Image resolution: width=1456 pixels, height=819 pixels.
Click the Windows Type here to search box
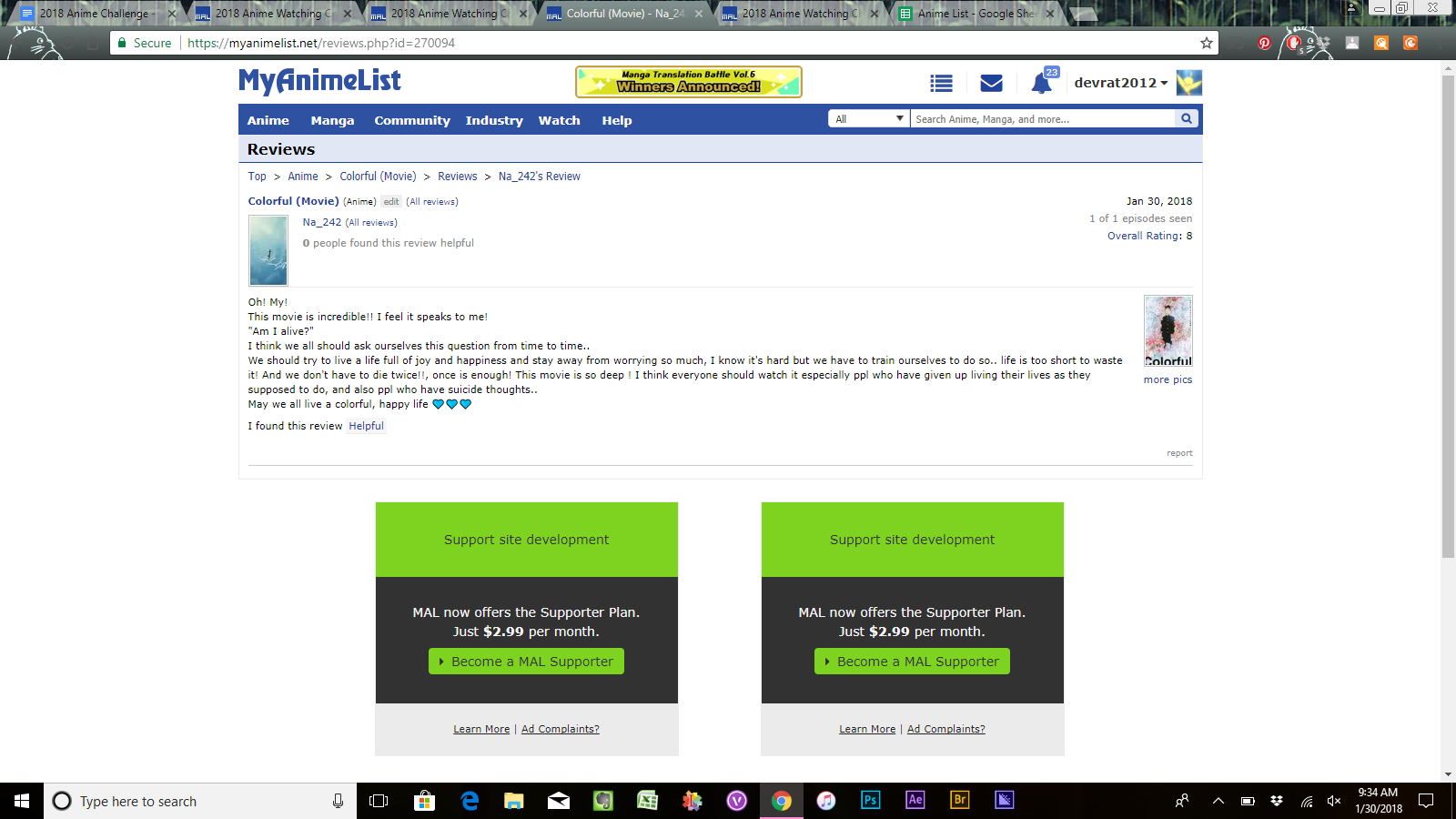point(200,801)
